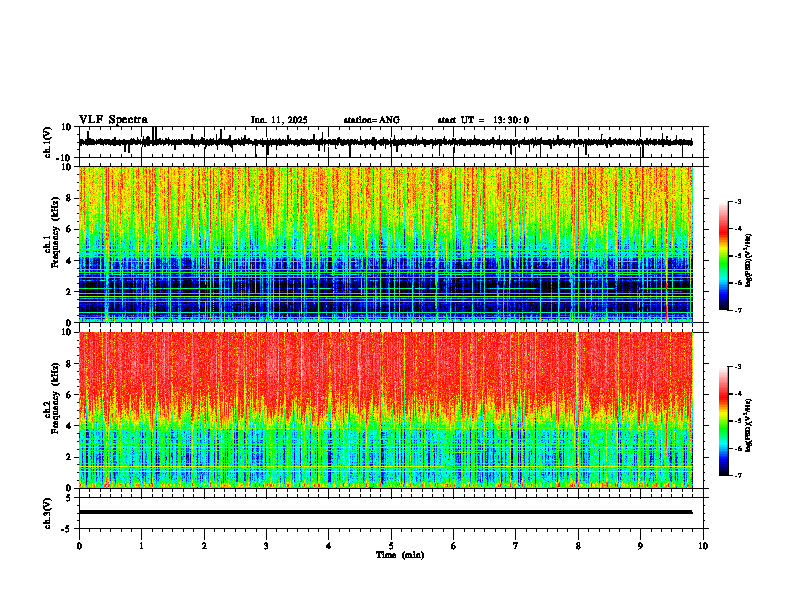Click the "10" kHz tick of ch.2 spectrogram
This screenshot has width=792, height=612.
click(67, 332)
